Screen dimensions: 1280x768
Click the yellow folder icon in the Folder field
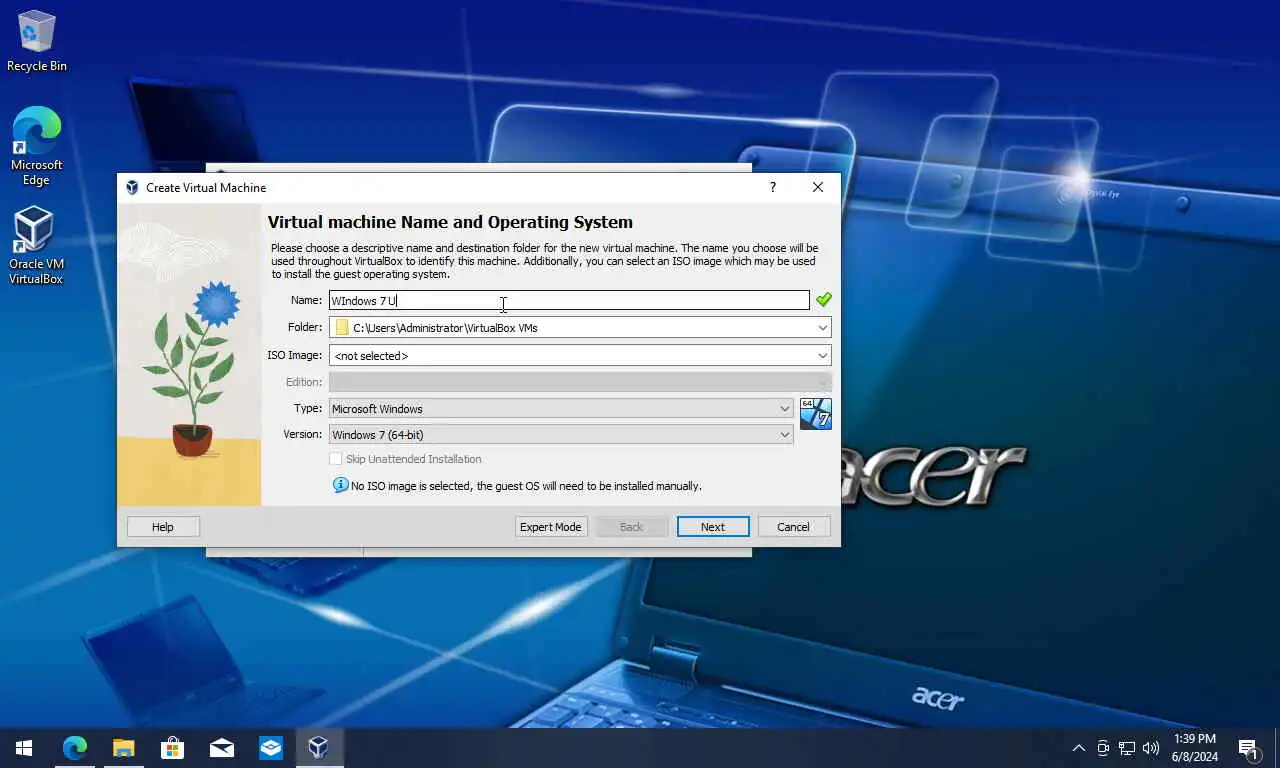pyautogui.click(x=342, y=327)
